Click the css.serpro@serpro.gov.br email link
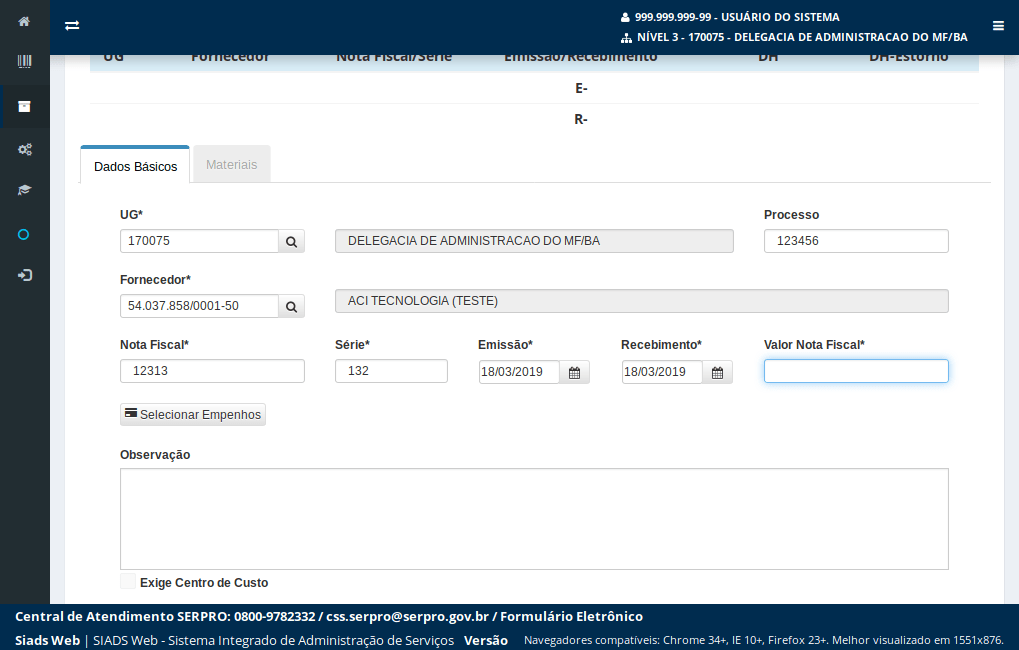Viewport: 1019px width, 650px height. pos(407,616)
